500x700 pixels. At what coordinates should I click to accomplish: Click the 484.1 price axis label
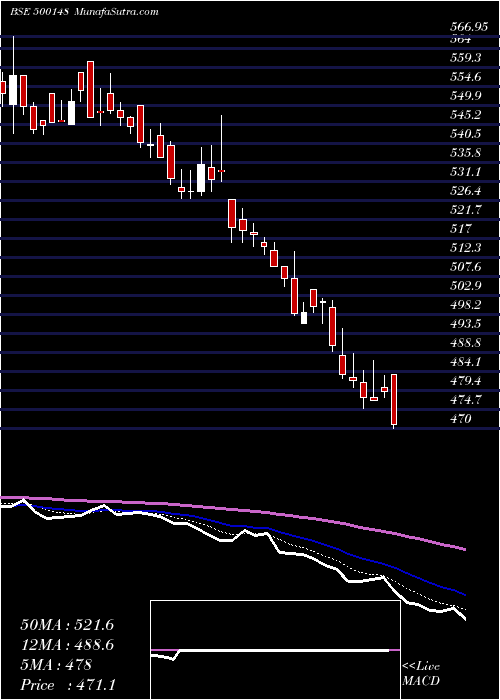coord(465,361)
